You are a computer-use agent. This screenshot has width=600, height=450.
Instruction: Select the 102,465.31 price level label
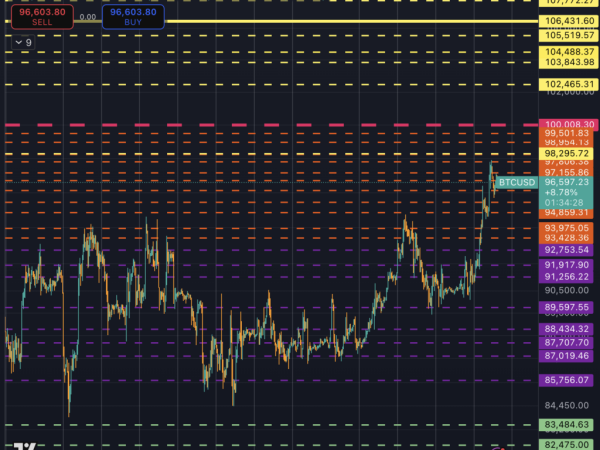coord(569,84)
